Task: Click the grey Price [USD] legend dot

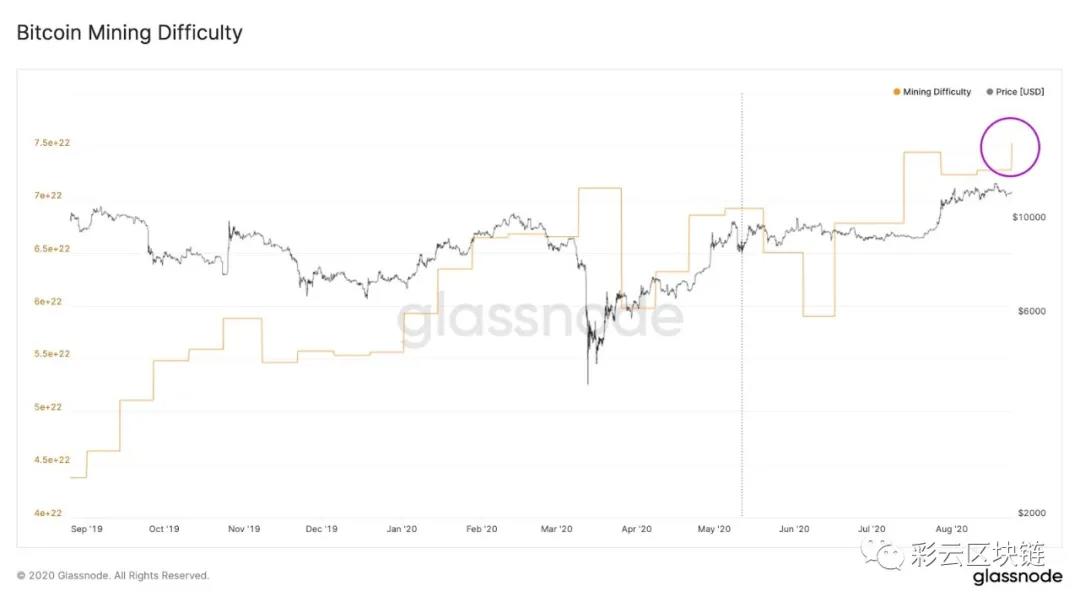Action: [989, 92]
